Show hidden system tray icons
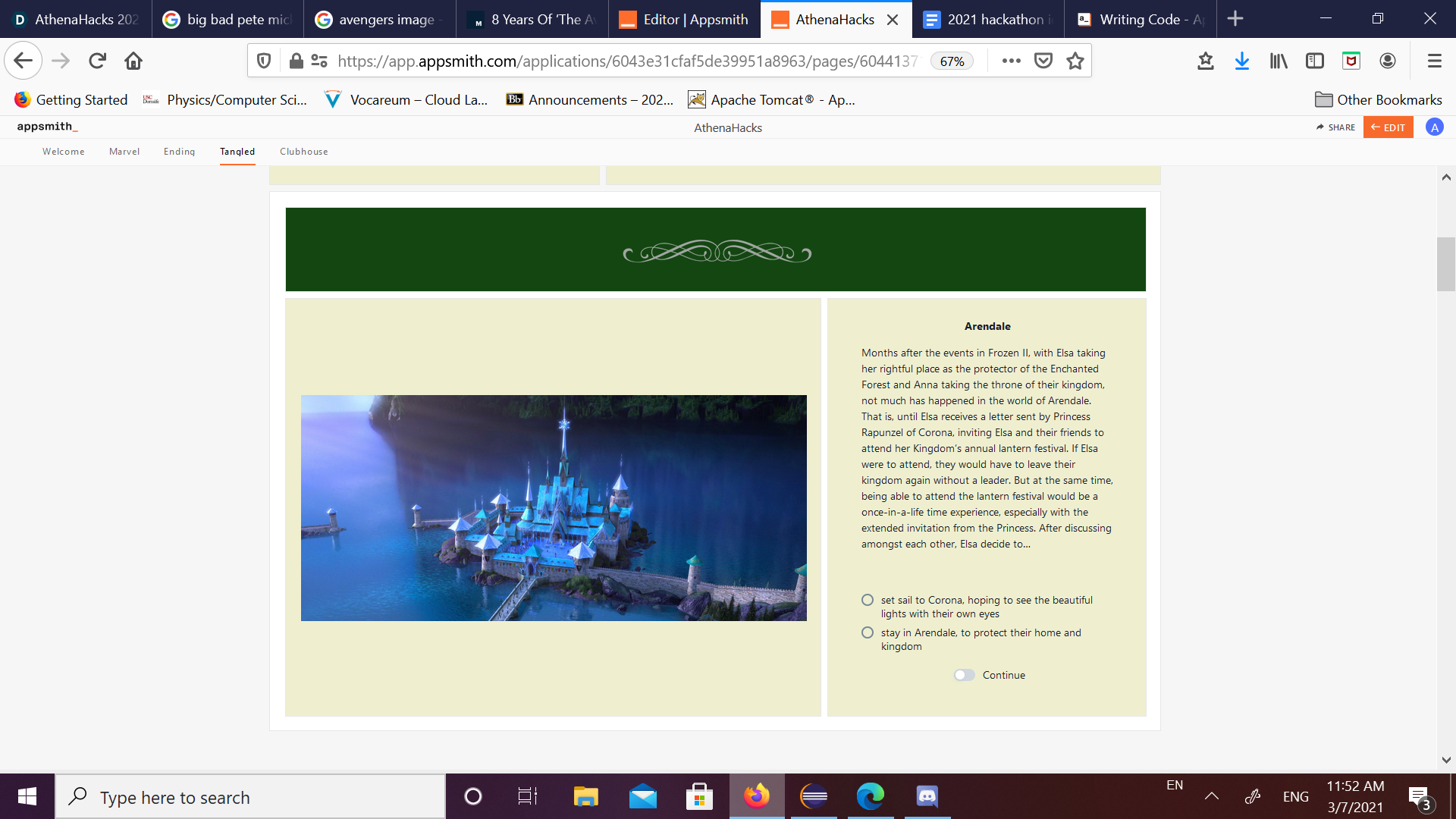 1211,796
